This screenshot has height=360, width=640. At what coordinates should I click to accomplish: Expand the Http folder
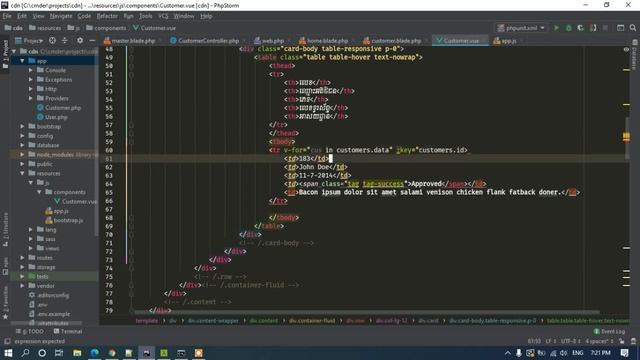click(31, 89)
